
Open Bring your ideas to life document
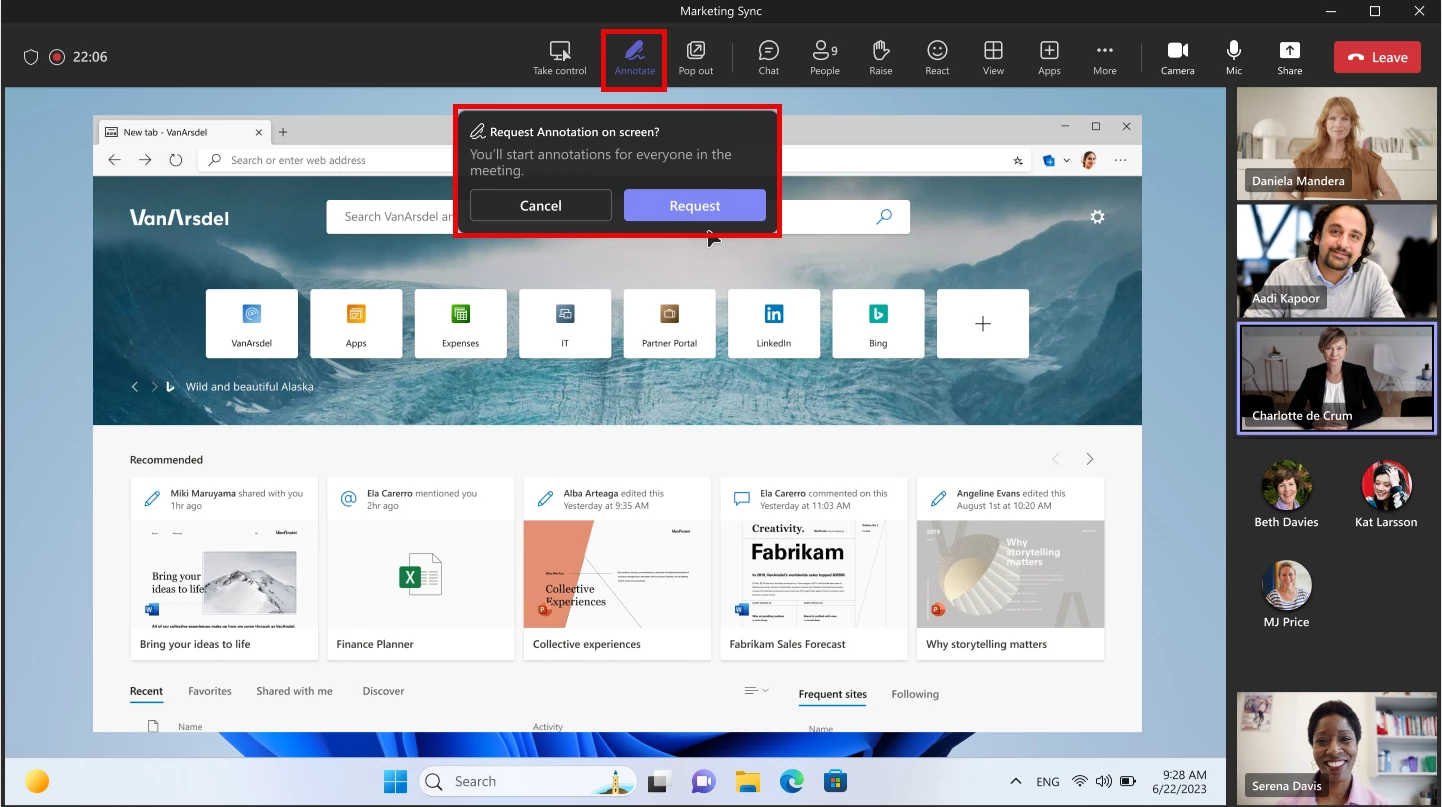tap(224, 568)
